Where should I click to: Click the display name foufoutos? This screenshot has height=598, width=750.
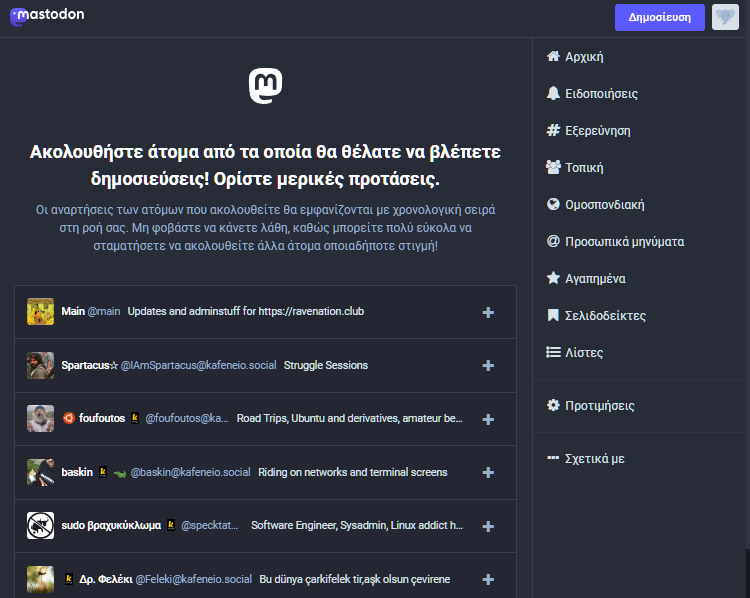(102, 418)
